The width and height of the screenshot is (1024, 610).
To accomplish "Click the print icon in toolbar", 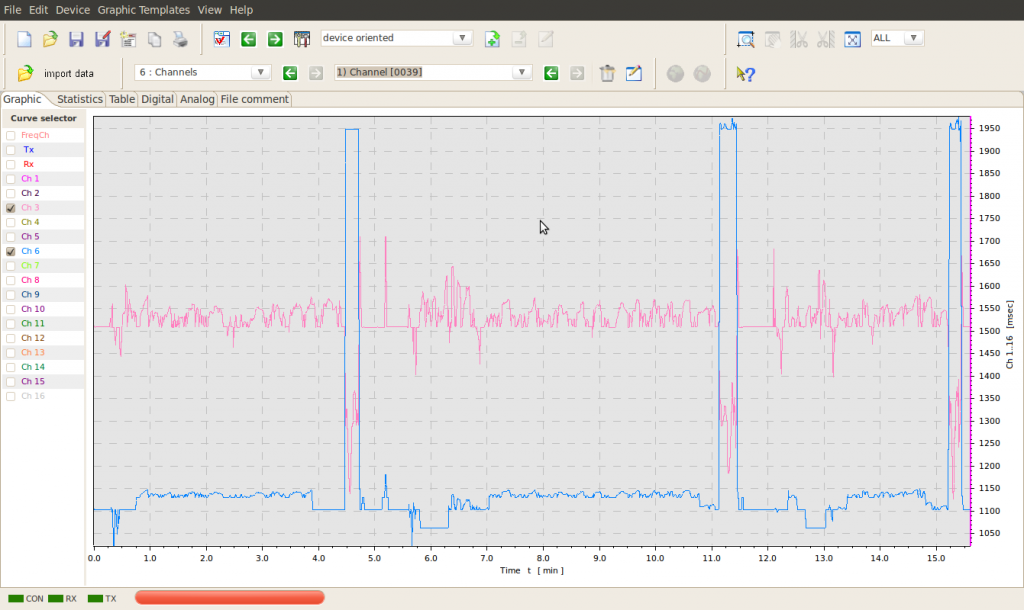I will point(180,39).
